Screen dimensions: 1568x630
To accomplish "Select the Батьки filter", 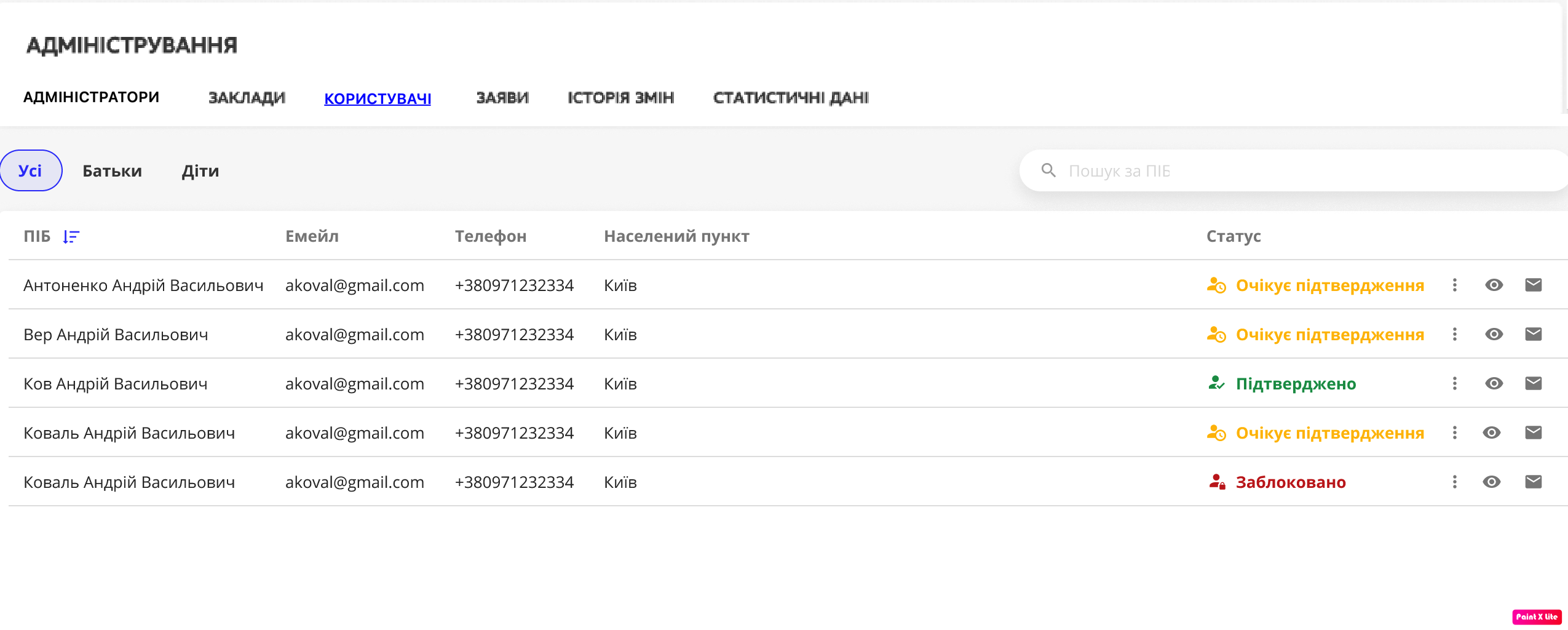I will tap(113, 170).
